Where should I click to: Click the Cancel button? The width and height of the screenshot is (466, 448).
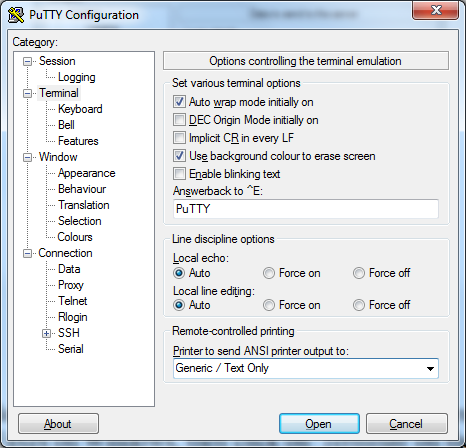pyautogui.click(x=407, y=424)
